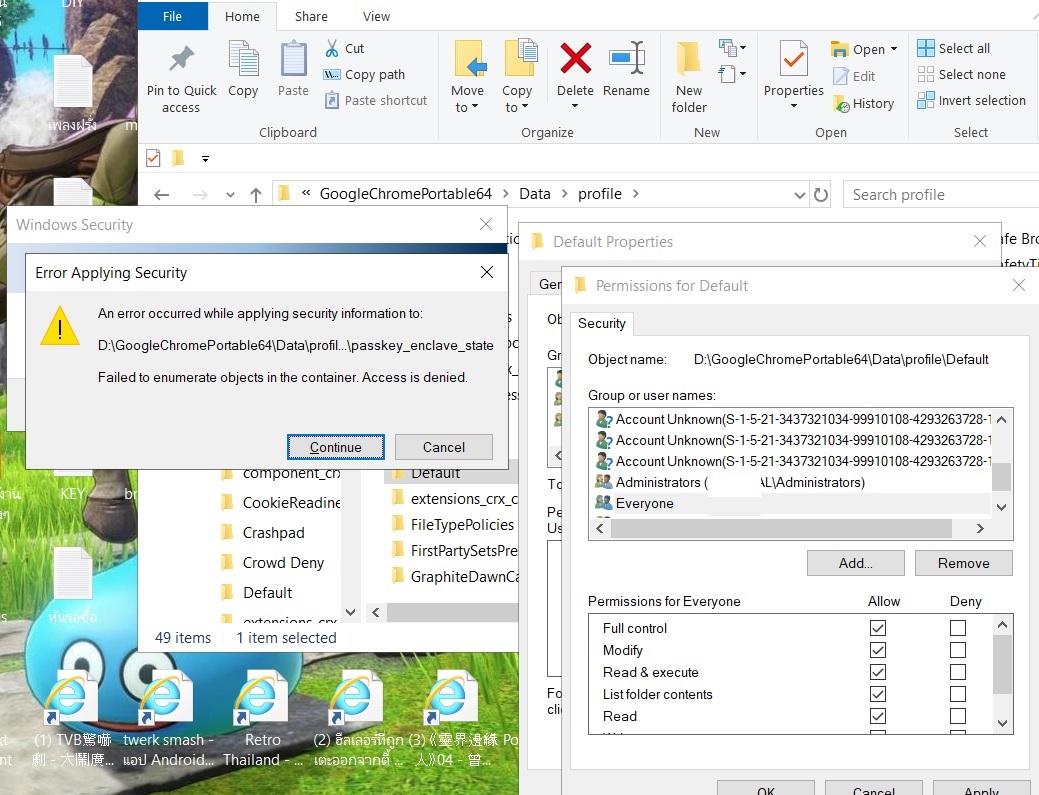Toggle Allow checkbox for Read
Image resolution: width=1039 pixels, height=795 pixels.
click(878, 716)
